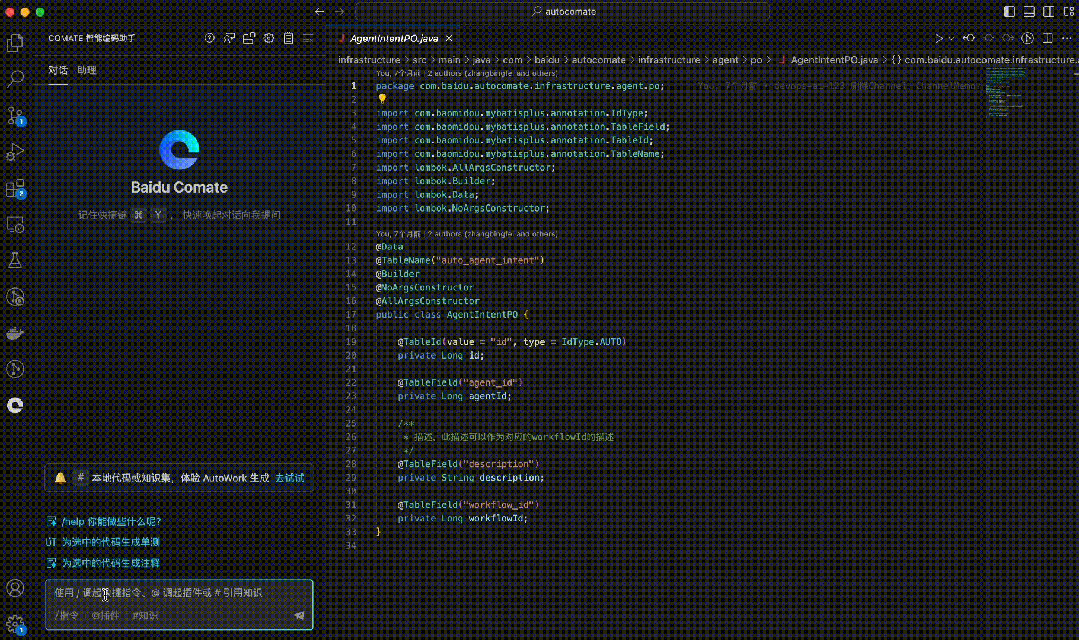Expand the agent breadcrumb segment

[725, 60]
